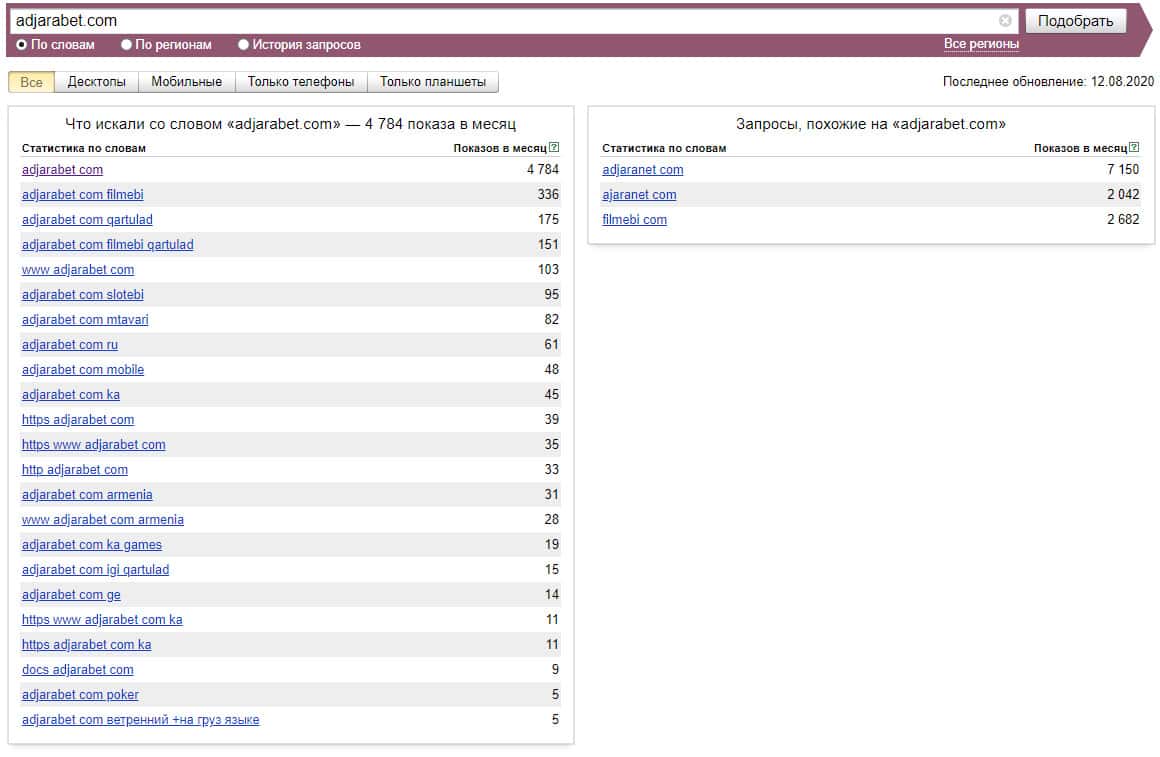Clear the search field with the X icon
Image resolution: width=1160 pixels, height=757 pixels.
click(x=1005, y=21)
